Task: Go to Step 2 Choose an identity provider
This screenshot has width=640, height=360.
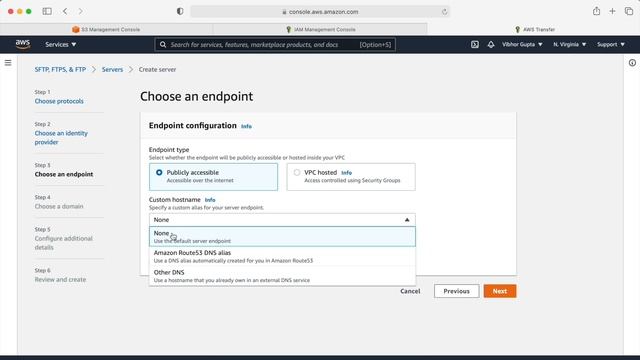Action: (x=61, y=138)
